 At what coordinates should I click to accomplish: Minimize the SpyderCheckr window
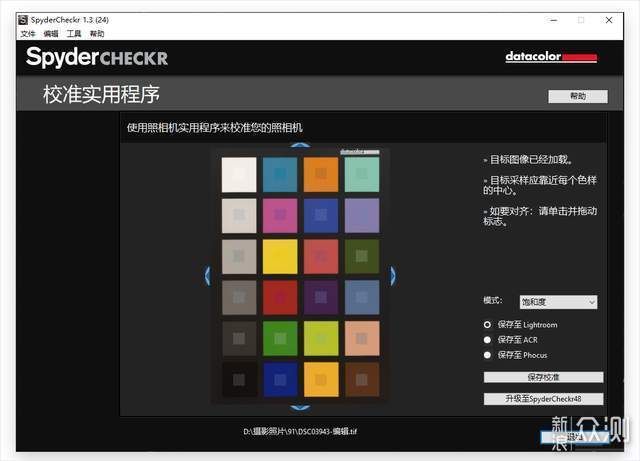coord(553,20)
